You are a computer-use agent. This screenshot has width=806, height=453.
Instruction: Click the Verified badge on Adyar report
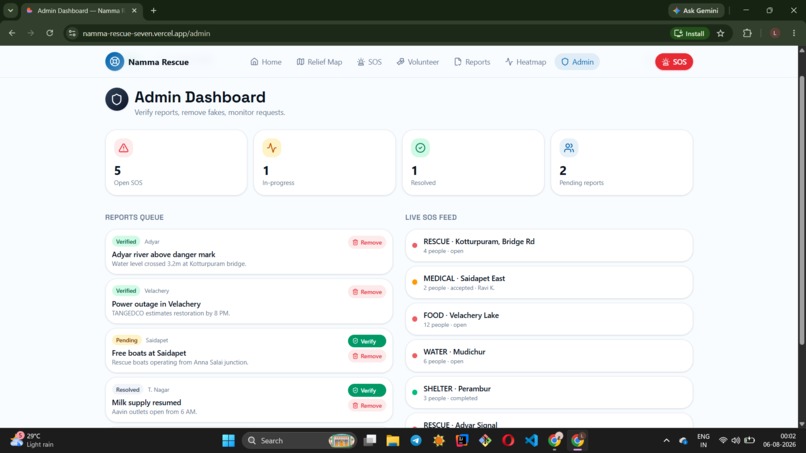click(126, 241)
